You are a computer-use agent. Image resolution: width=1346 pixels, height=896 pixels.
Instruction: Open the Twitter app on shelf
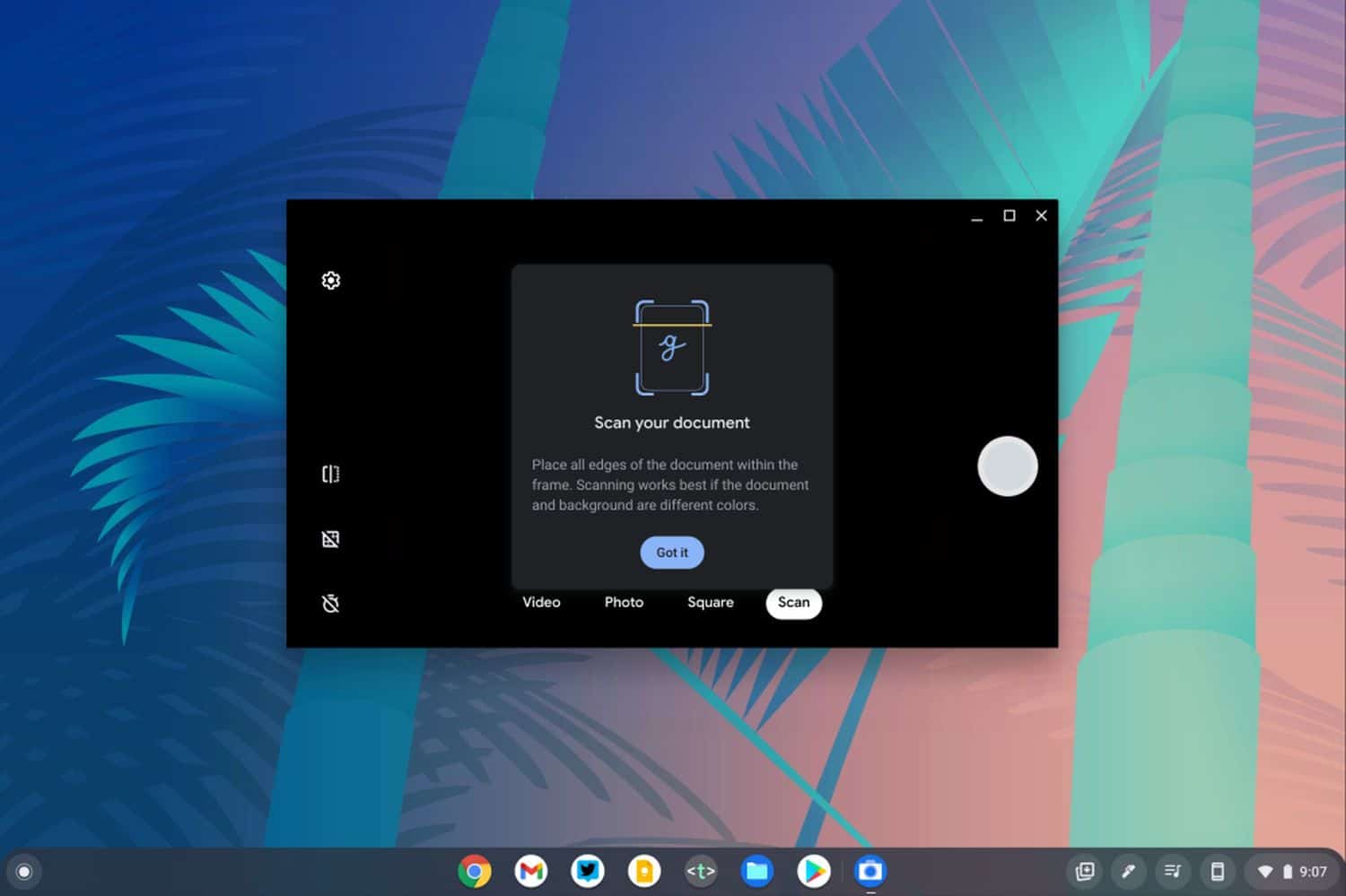point(588,871)
